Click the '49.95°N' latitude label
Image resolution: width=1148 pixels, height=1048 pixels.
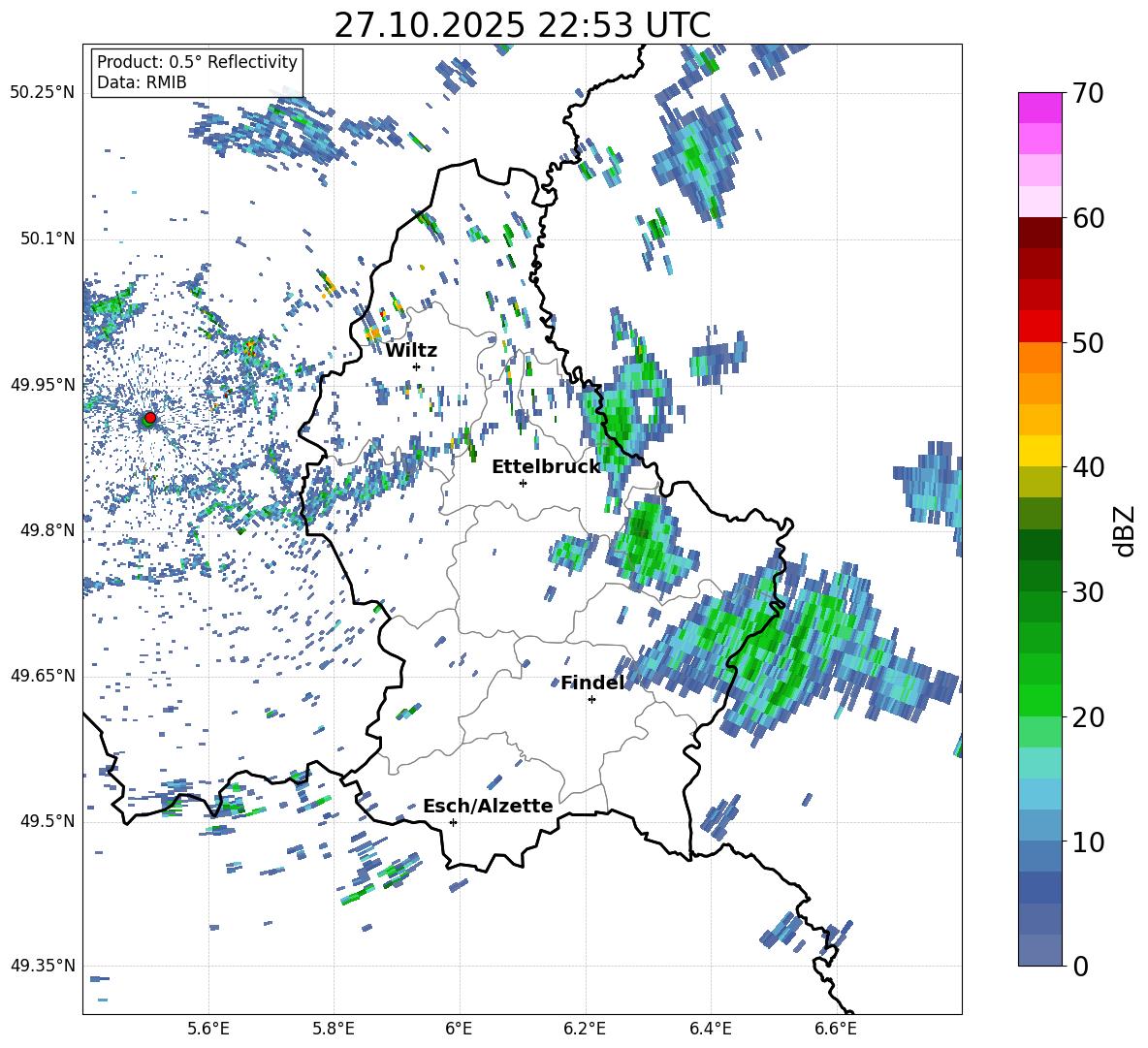coord(43,384)
